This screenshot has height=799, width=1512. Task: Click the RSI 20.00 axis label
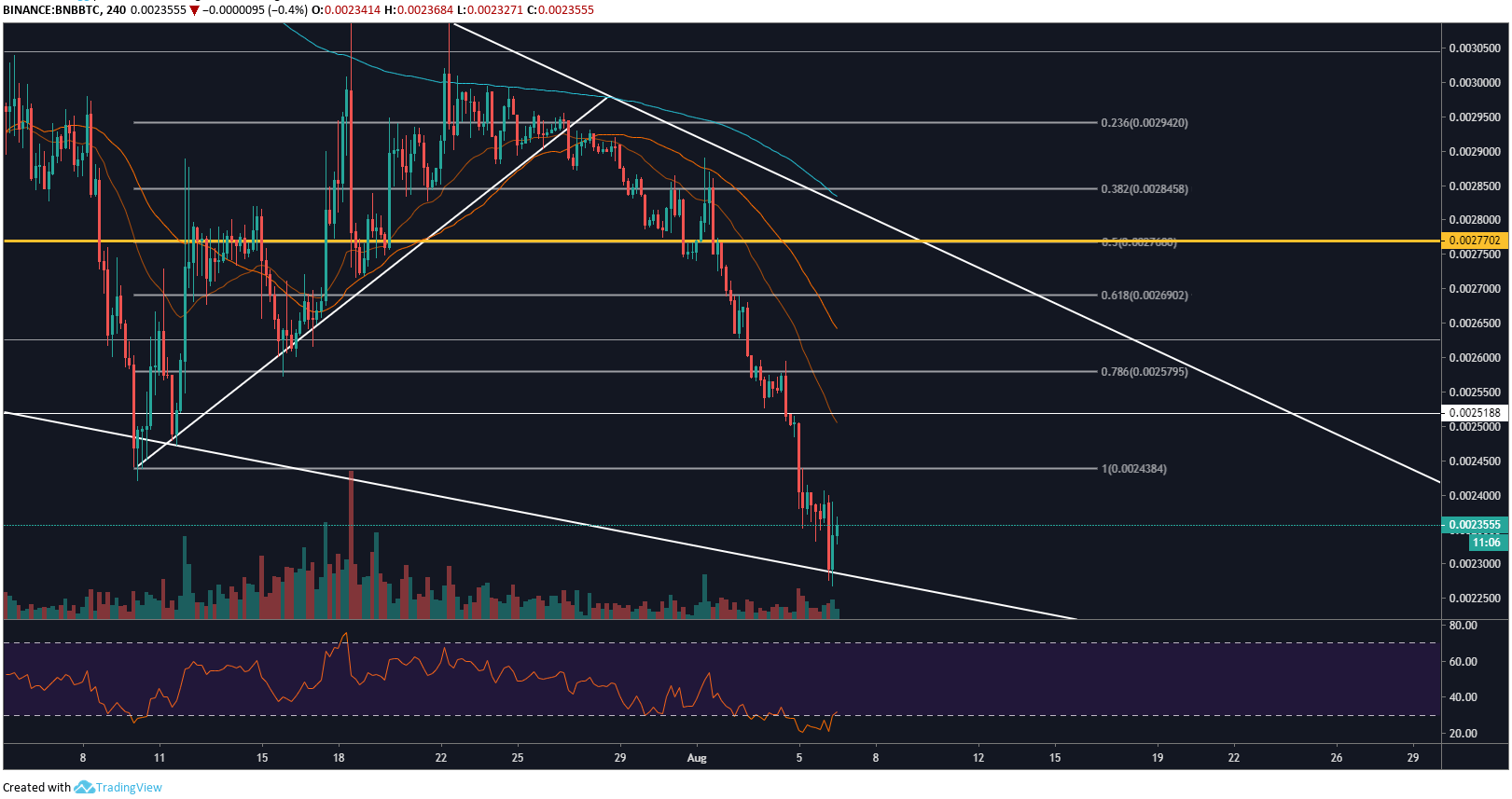(x=1463, y=734)
